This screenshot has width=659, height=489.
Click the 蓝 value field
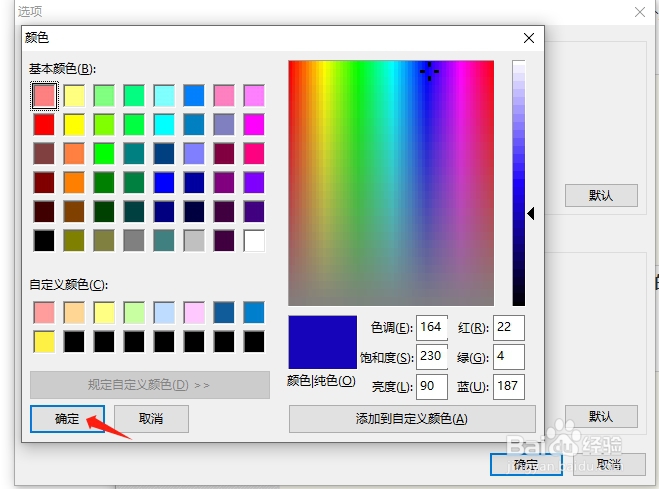(x=509, y=386)
